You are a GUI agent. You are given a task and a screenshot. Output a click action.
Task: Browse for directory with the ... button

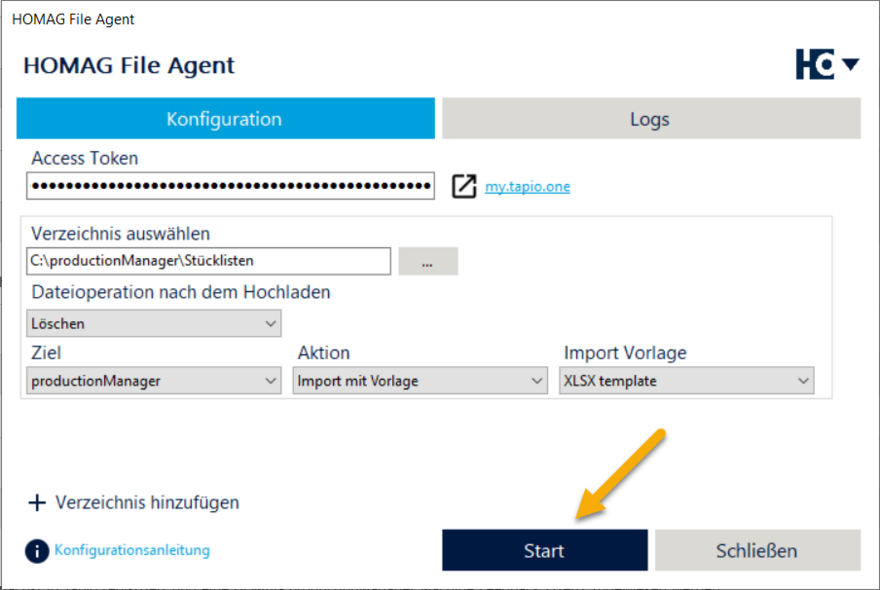[x=427, y=262]
